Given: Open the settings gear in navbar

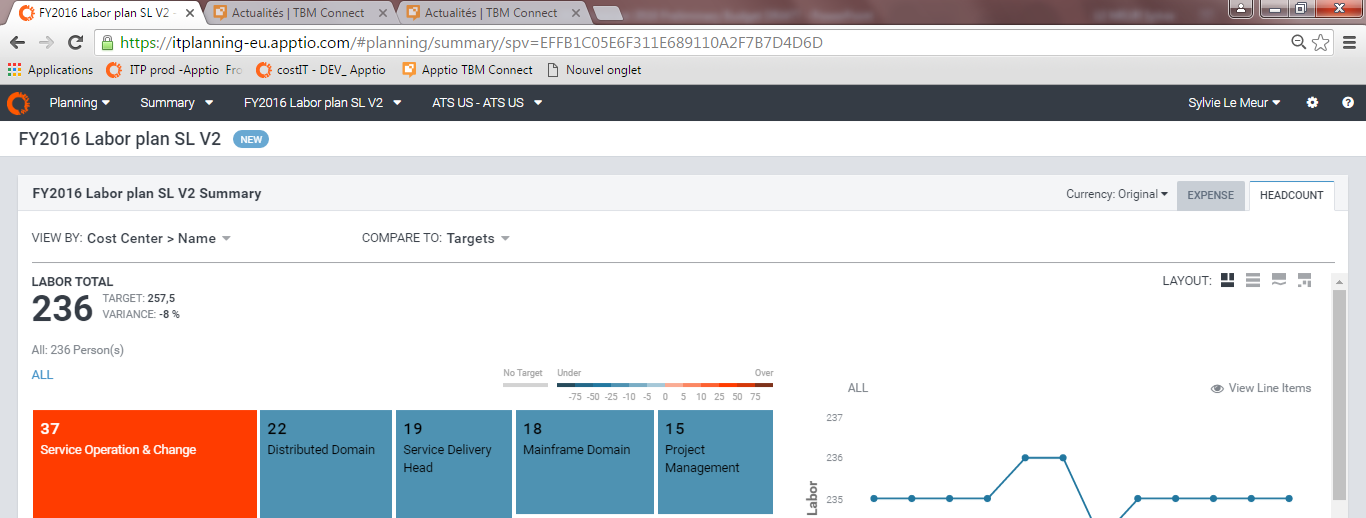Looking at the screenshot, I should [x=1313, y=103].
